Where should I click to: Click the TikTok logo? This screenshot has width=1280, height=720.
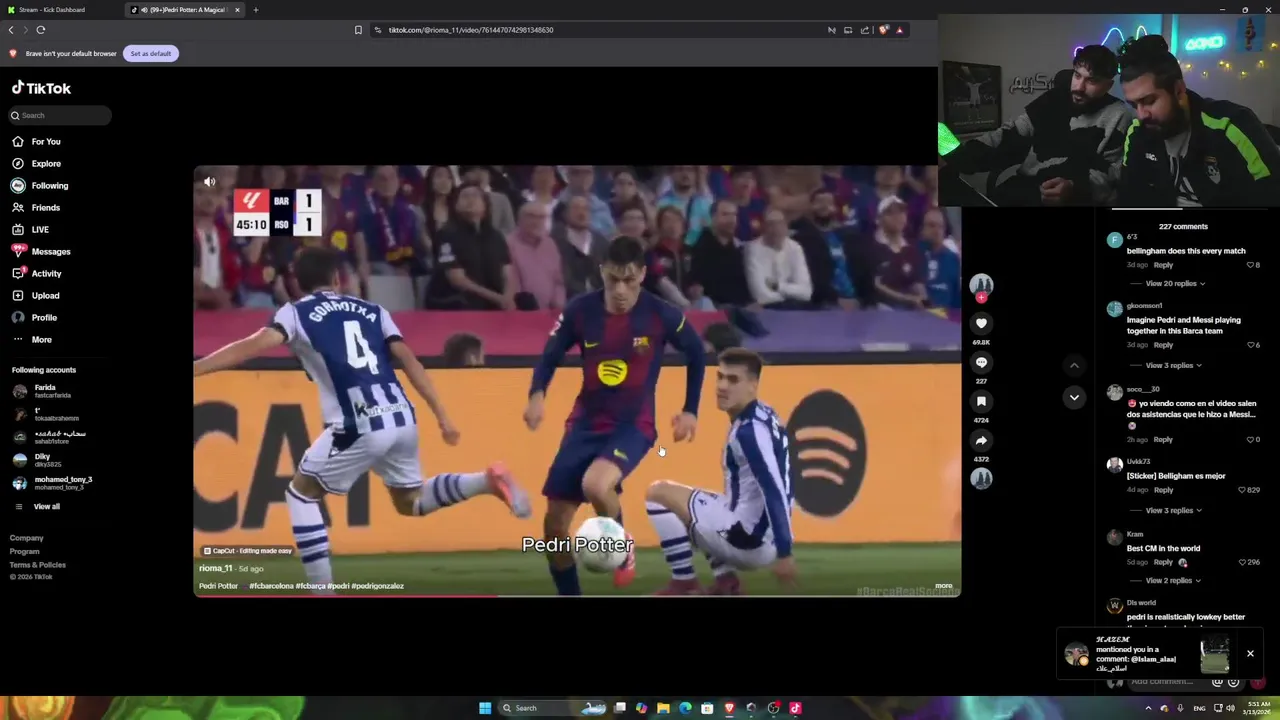tap(41, 88)
